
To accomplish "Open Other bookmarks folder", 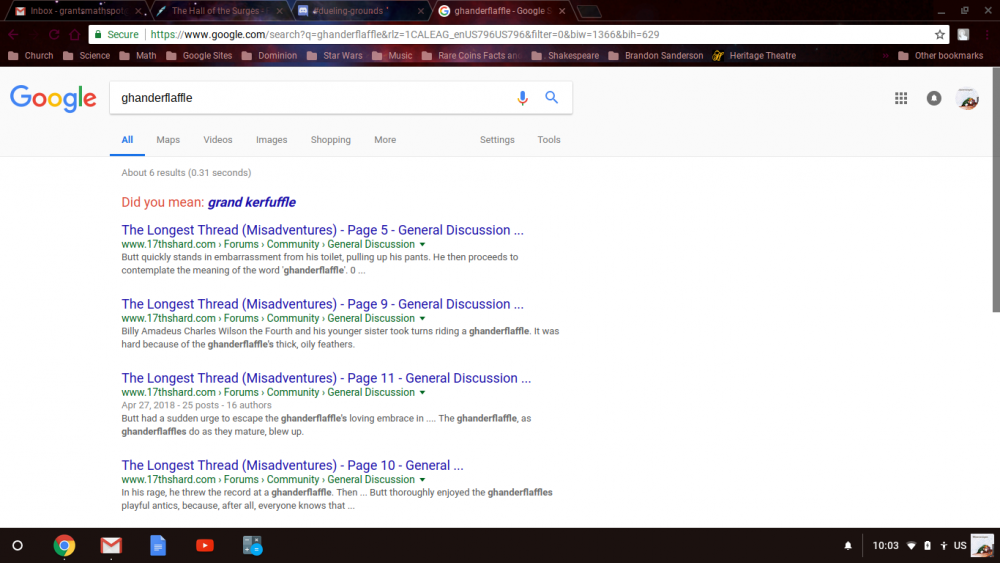I will (941, 55).
